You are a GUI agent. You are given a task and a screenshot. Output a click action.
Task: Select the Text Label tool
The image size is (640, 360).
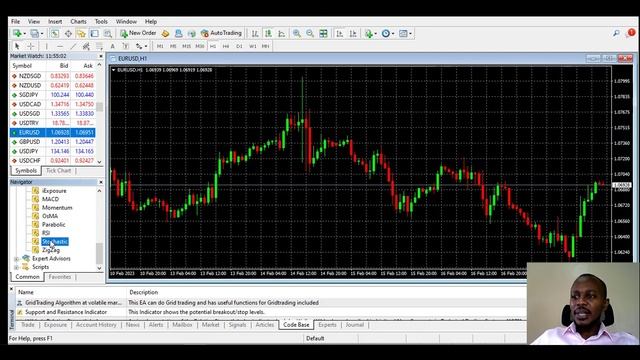(x=126, y=46)
